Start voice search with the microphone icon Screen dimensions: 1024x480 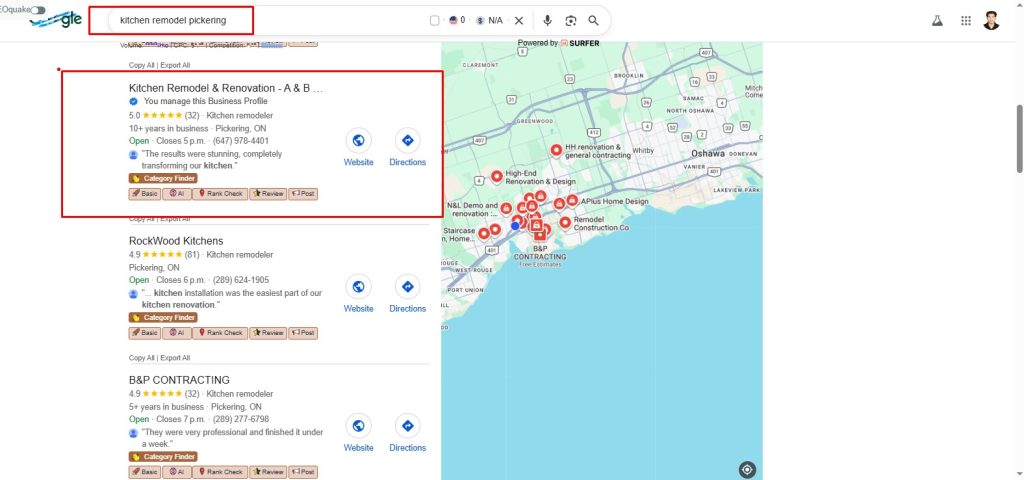pyautogui.click(x=547, y=21)
